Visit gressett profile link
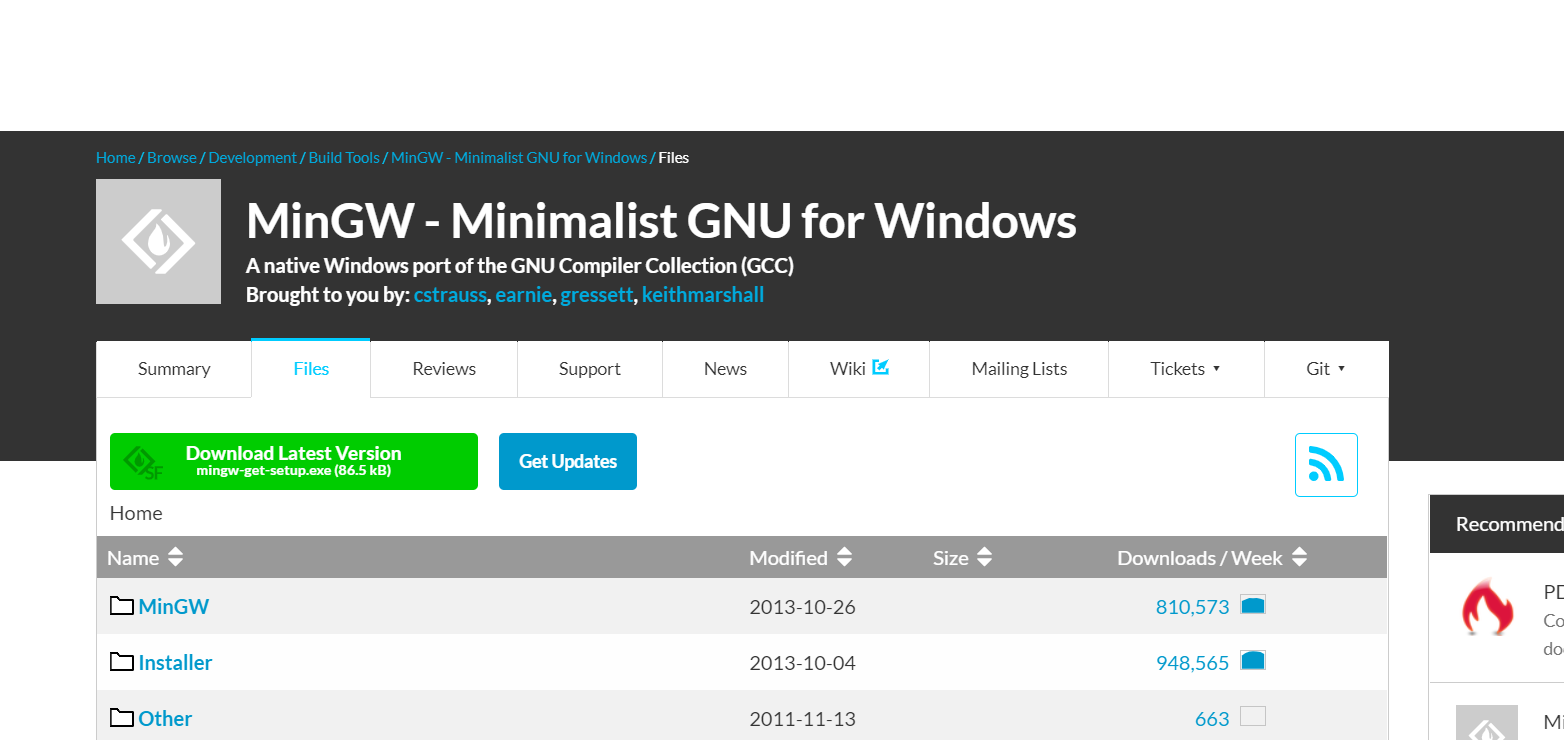The width and height of the screenshot is (1564, 740). [x=597, y=295]
